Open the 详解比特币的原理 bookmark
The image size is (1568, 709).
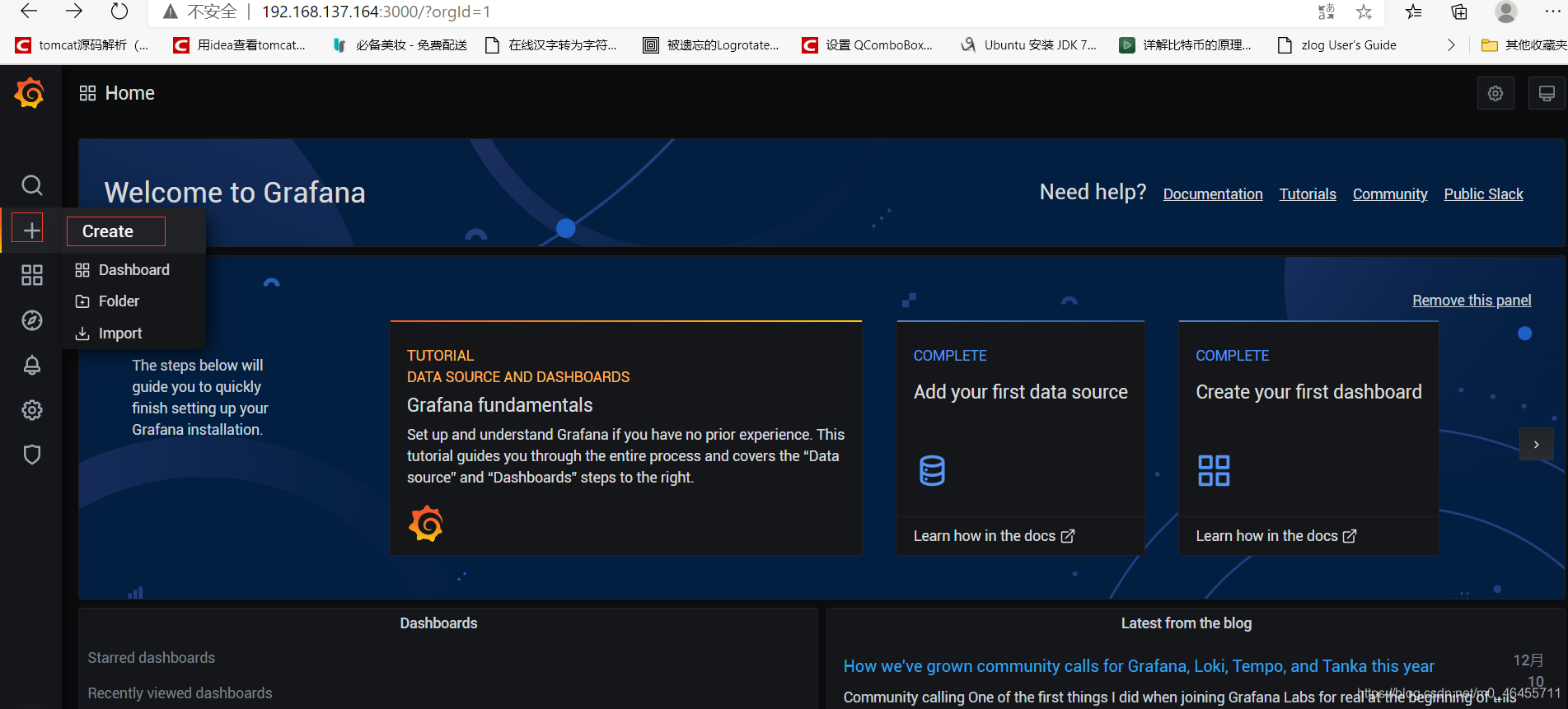tap(1185, 45)
